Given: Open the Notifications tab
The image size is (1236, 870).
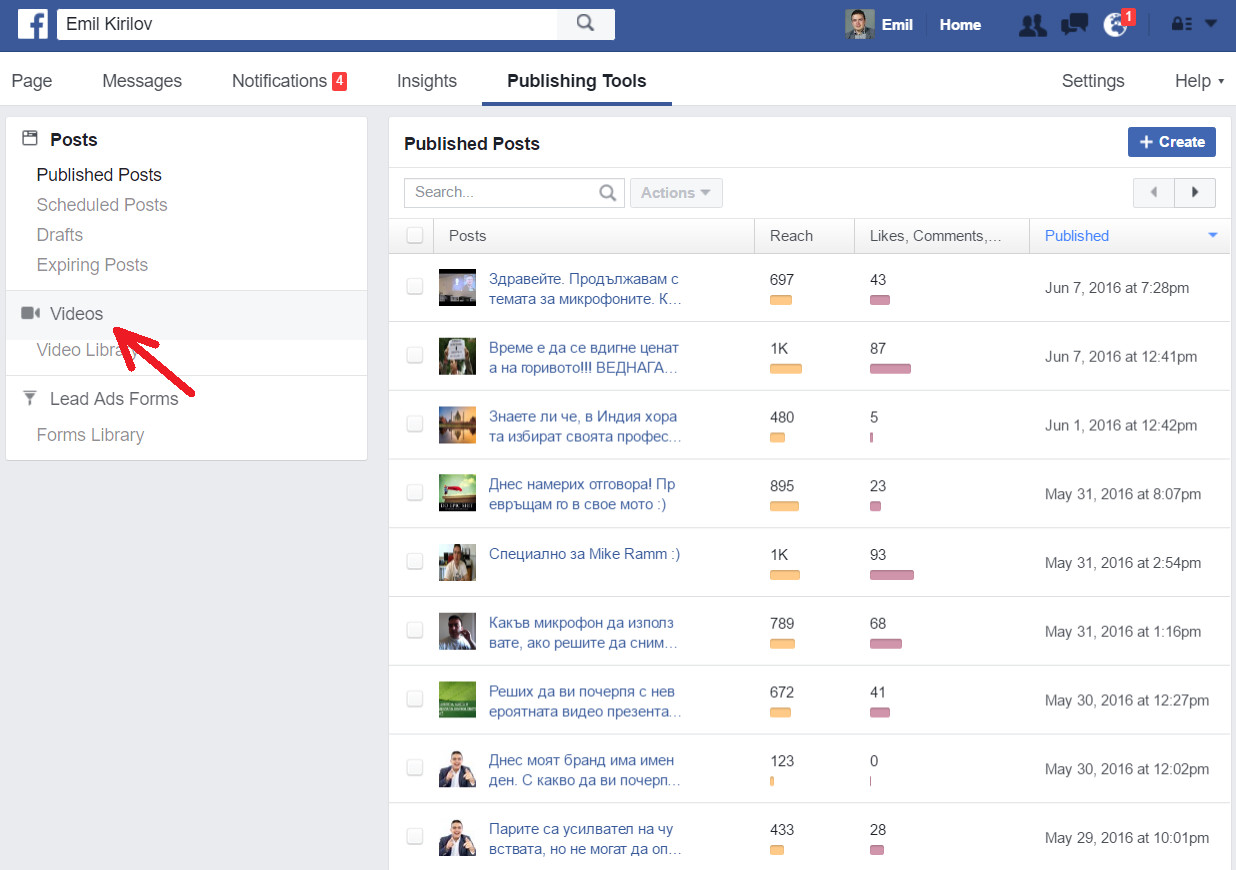Looking at the screenshot, I should (x=289, y=81).
